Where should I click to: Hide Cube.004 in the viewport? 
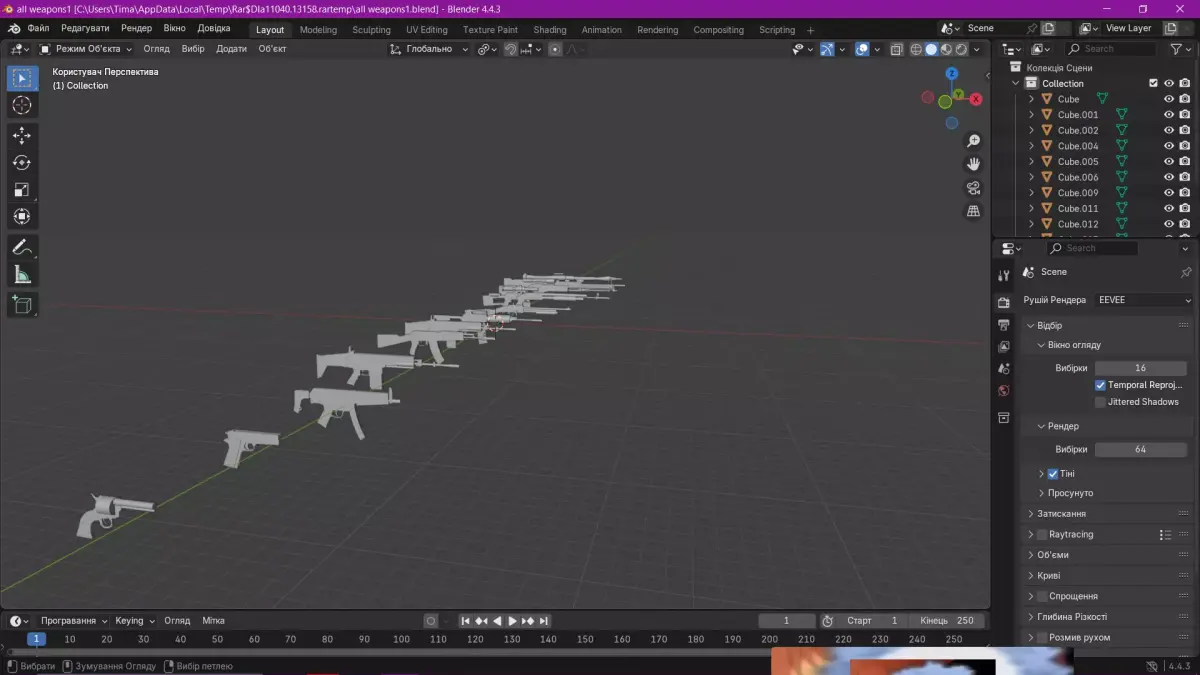point(1168,146)
